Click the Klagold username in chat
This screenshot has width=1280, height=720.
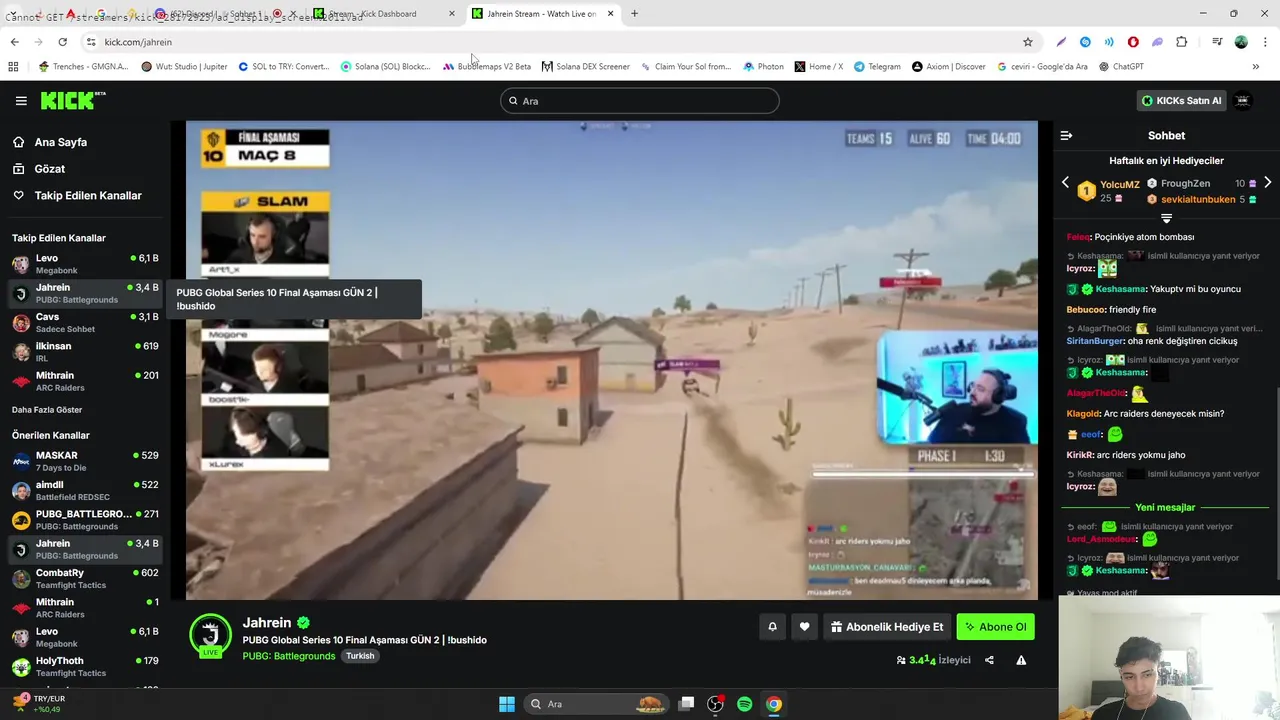click(x=1083, y=413)
